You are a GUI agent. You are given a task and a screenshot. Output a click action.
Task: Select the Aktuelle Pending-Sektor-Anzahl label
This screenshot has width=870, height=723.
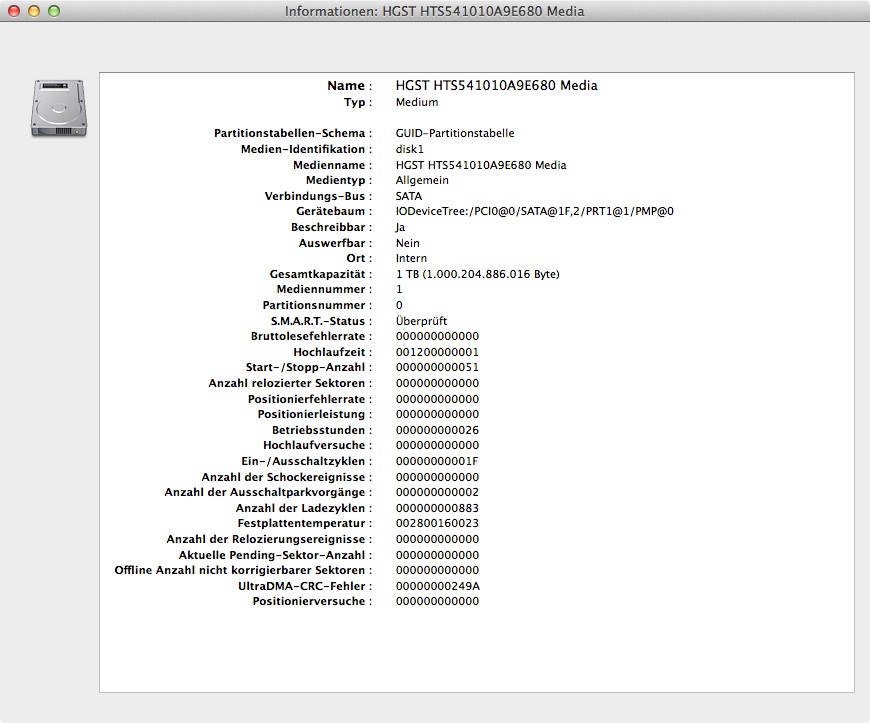click(x=275, y=555)
